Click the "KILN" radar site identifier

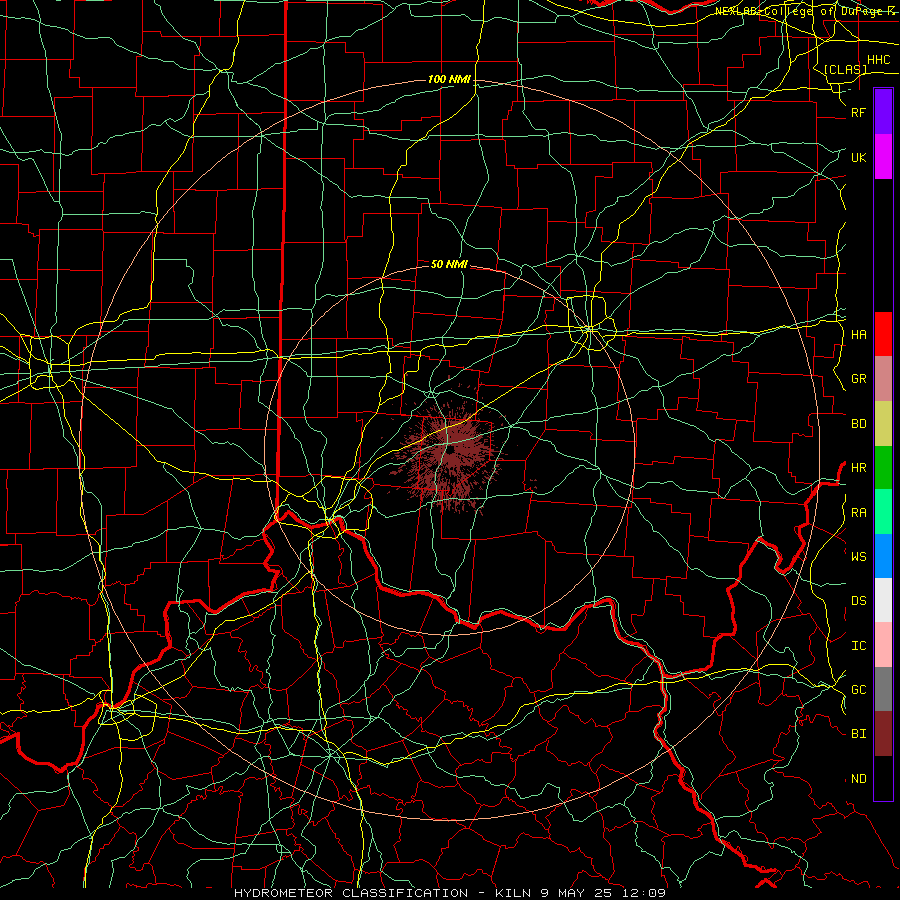[x=513, y=893]
